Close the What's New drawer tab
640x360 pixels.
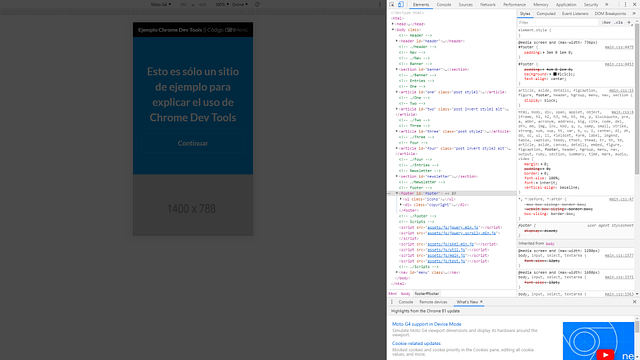click(x=481, y=302)
